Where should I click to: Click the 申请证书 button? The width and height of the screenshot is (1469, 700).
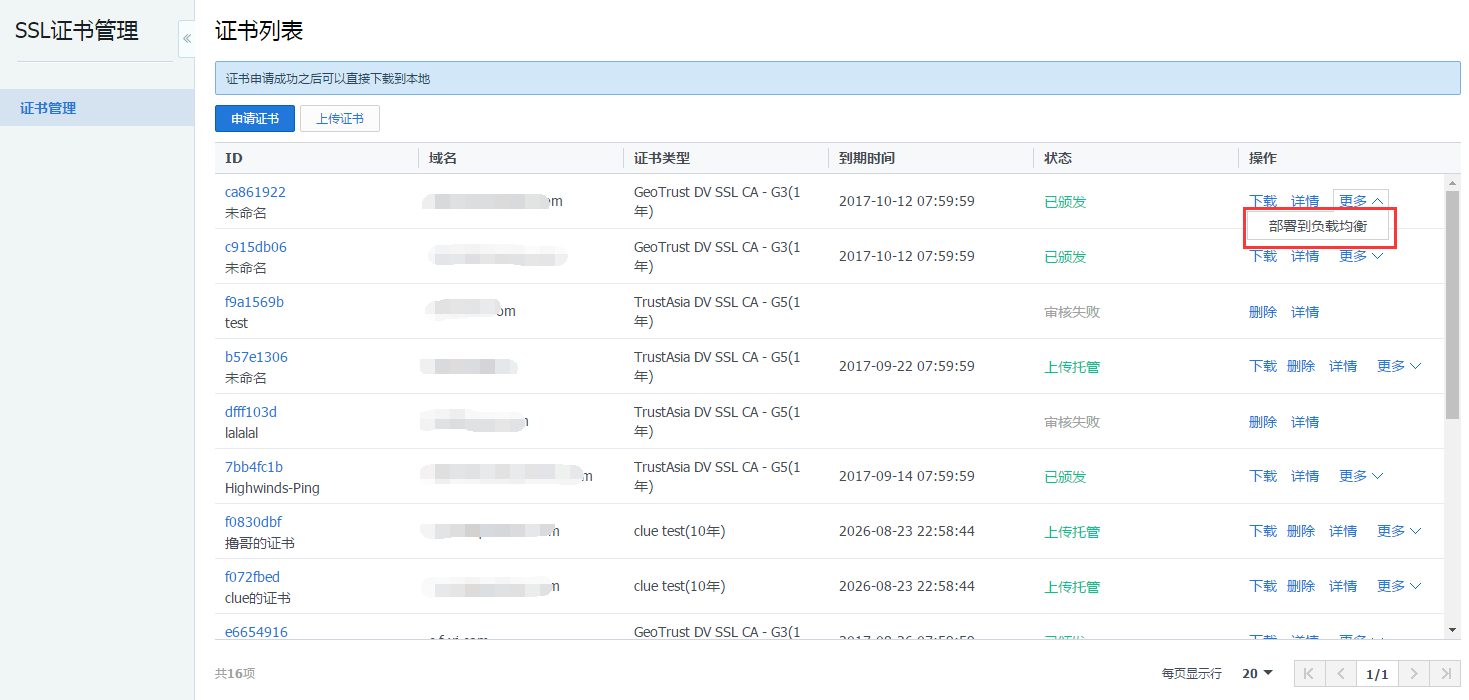tap(255, 119)
